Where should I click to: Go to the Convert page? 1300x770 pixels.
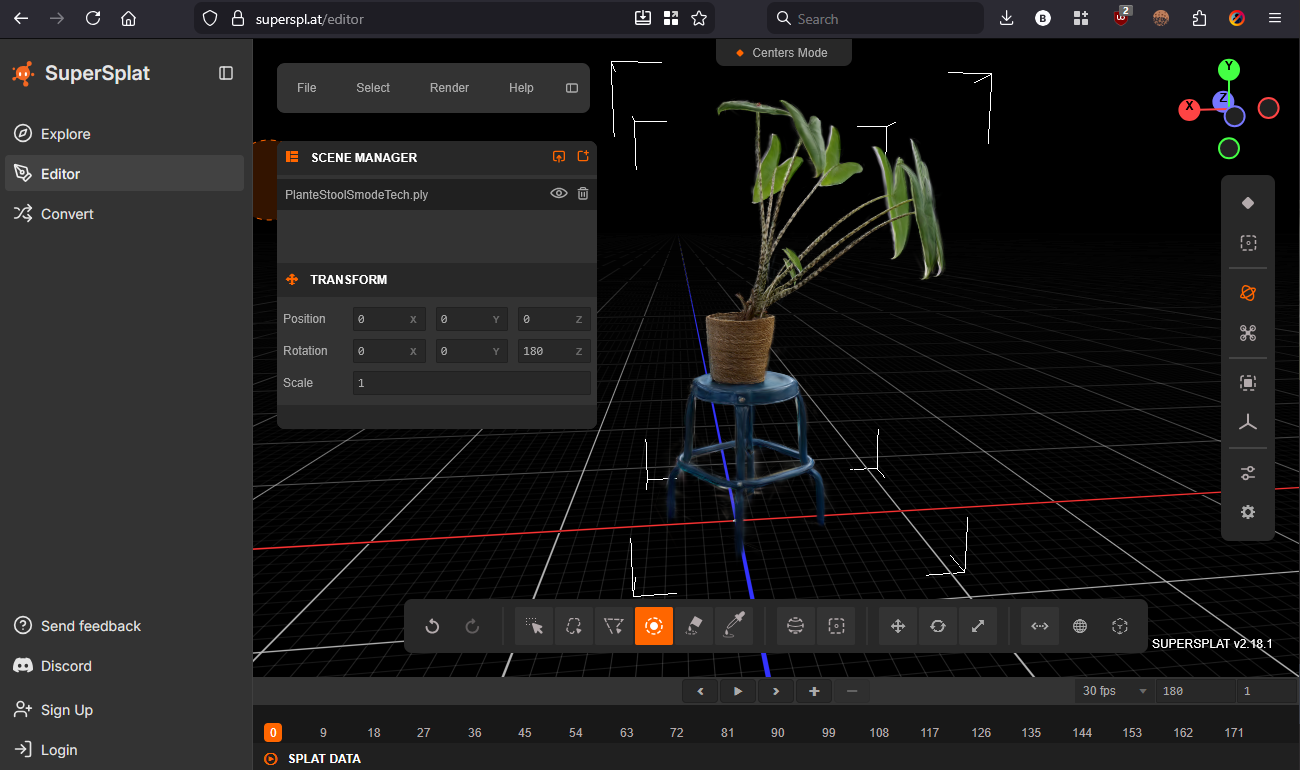pyautogui.click(x=67, y=214)
